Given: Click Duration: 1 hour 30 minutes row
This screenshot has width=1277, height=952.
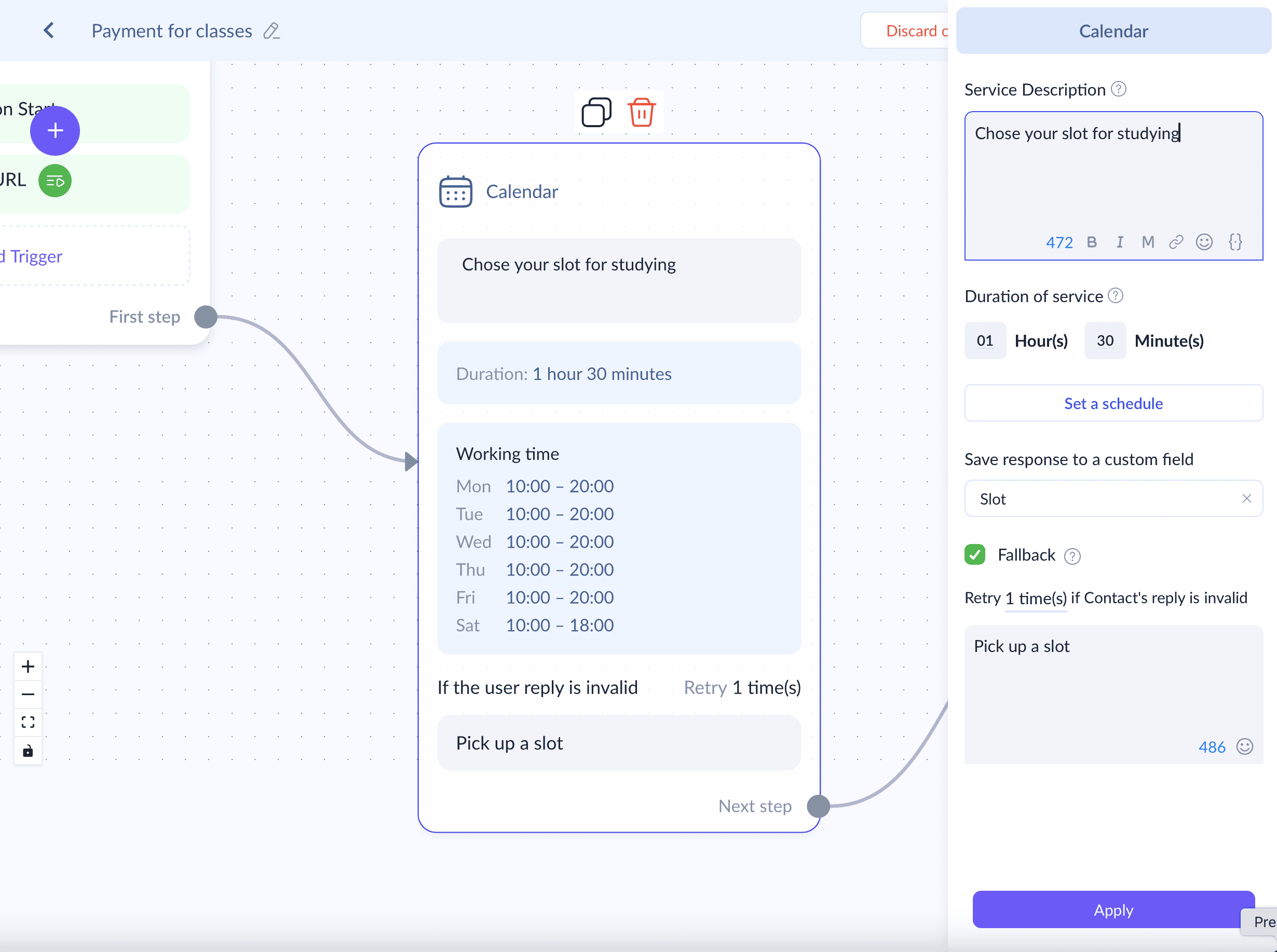Looking at the screenshot, I should (x=619, y=373).
